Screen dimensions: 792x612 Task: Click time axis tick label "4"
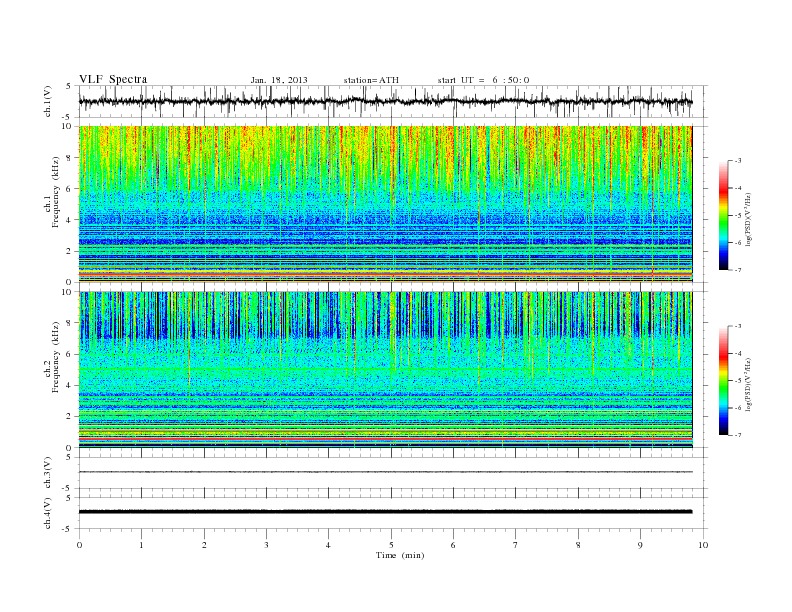[328, 545]
